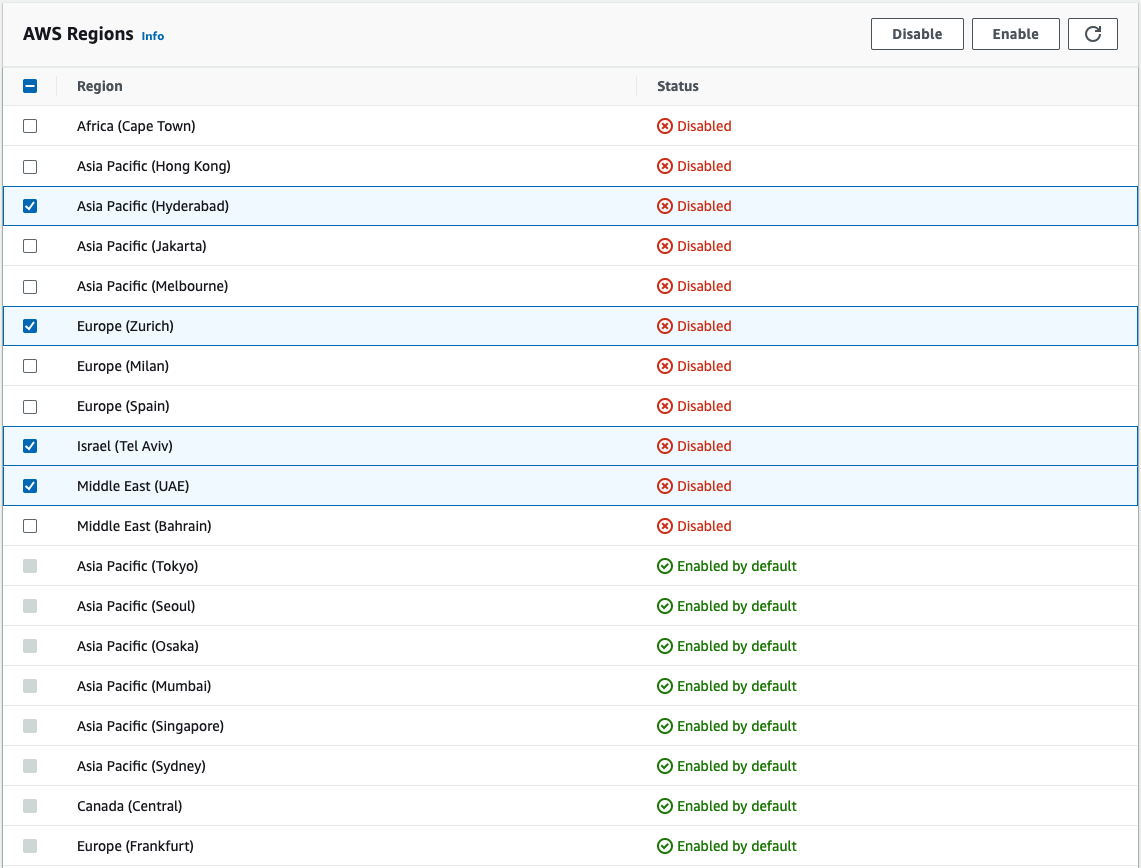Click the Disabled icon next to Middle East (Bahrain)
Image resolution: width=1141 pixels, height=868 pixels.
tap(664, 526)
